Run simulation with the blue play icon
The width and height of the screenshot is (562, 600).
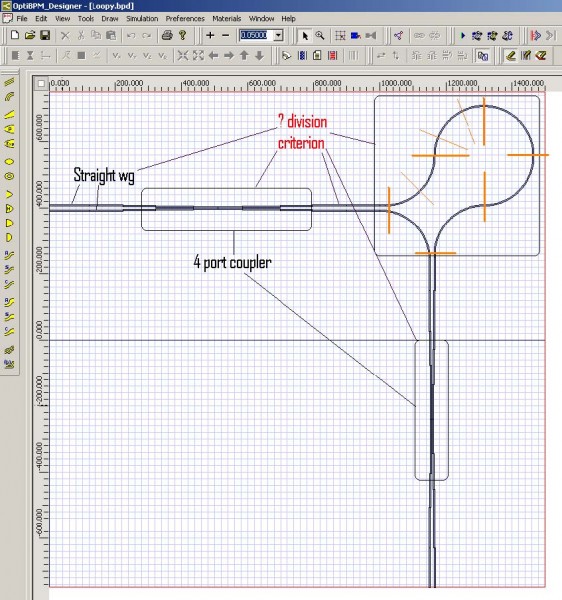(463, 36)
